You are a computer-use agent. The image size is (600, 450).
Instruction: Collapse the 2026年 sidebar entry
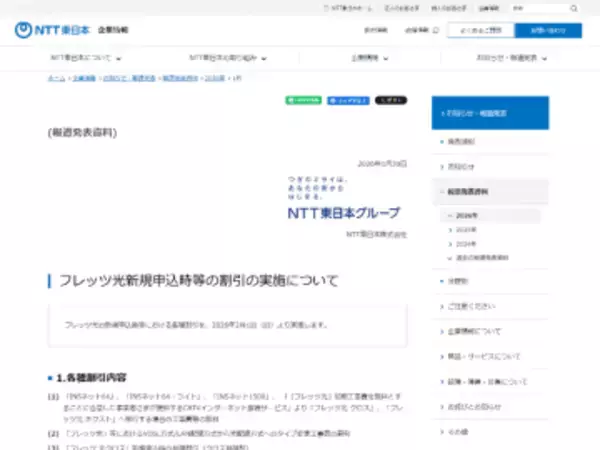(490, 216)
